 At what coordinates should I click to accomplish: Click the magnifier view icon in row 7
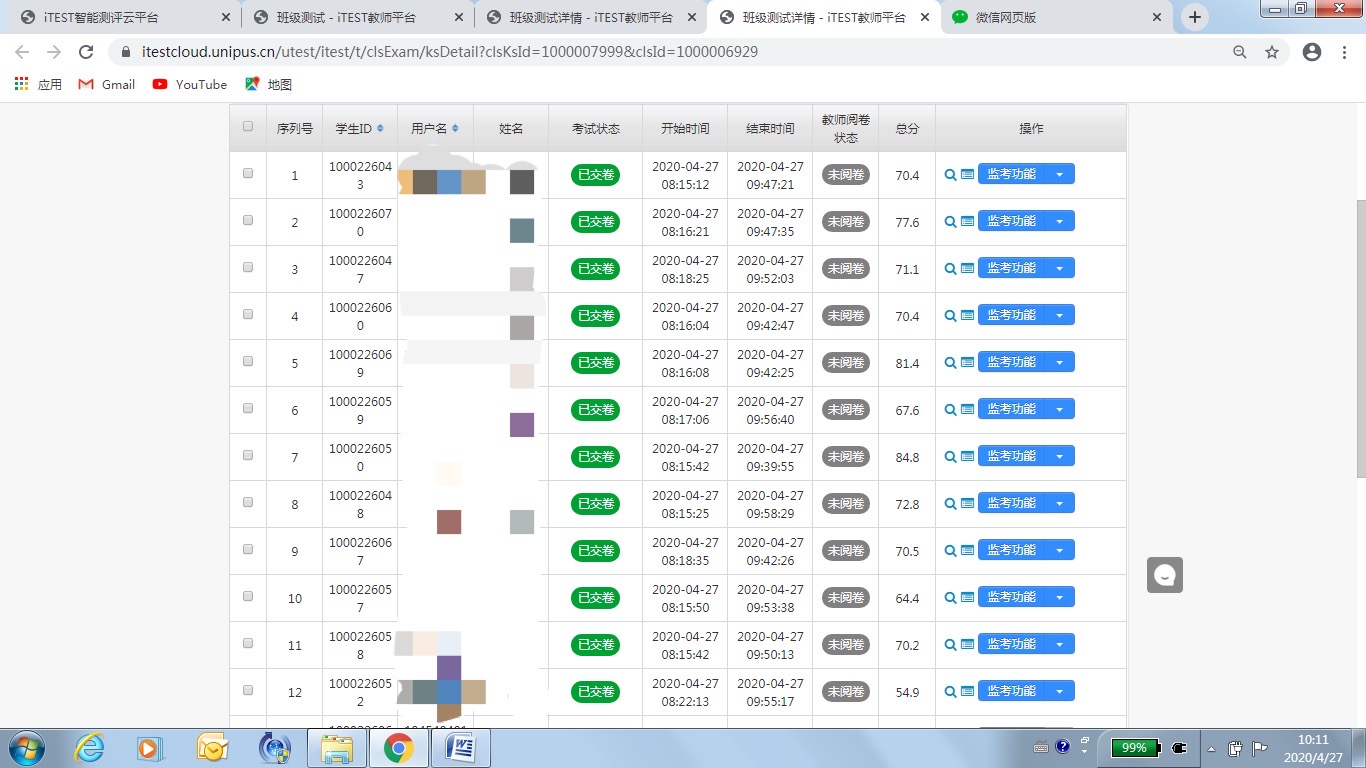(950, 457)
